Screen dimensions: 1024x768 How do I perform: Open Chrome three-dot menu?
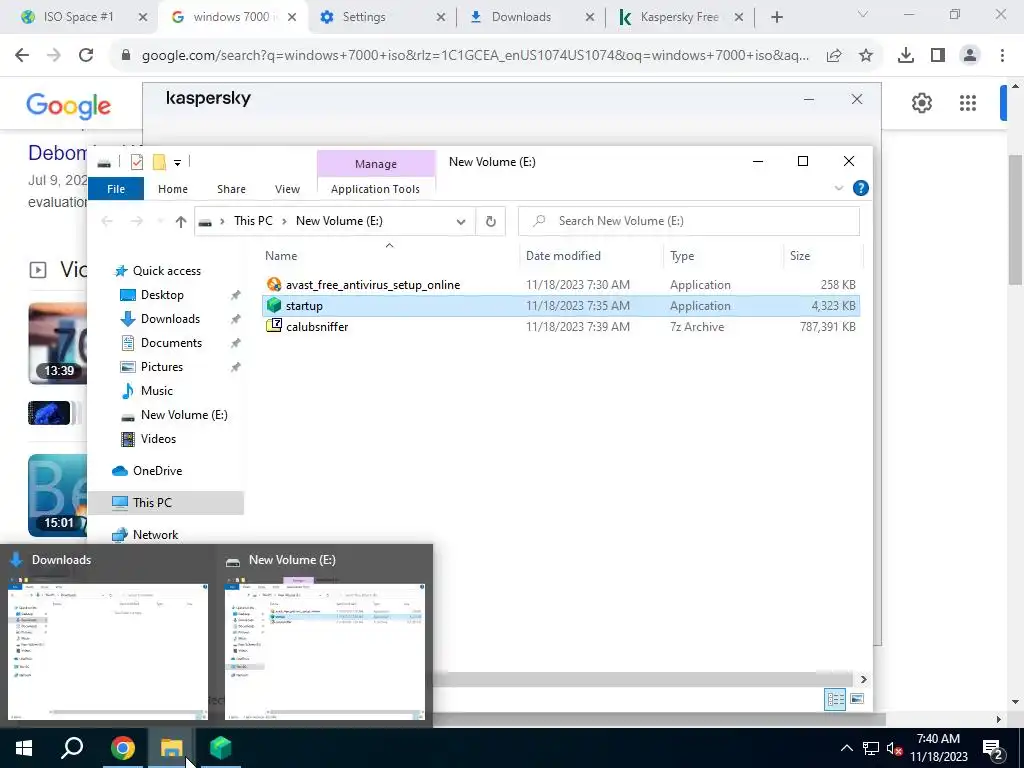[1002, 56]
